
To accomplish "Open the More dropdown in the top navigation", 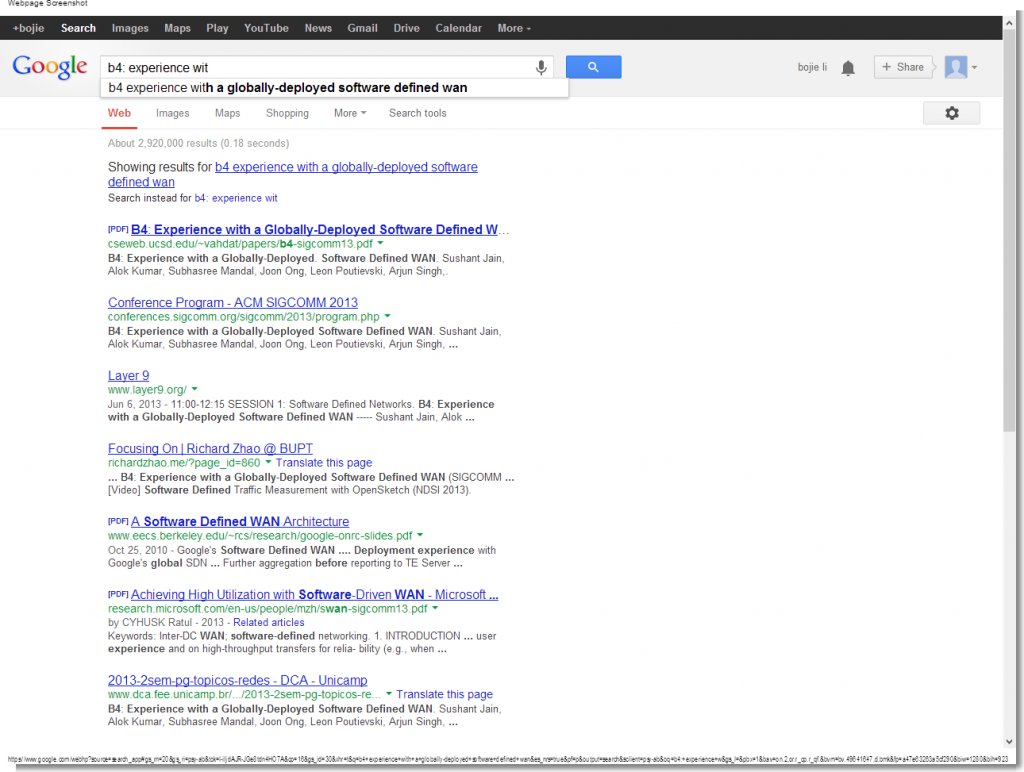I will (x=513, y=28).
